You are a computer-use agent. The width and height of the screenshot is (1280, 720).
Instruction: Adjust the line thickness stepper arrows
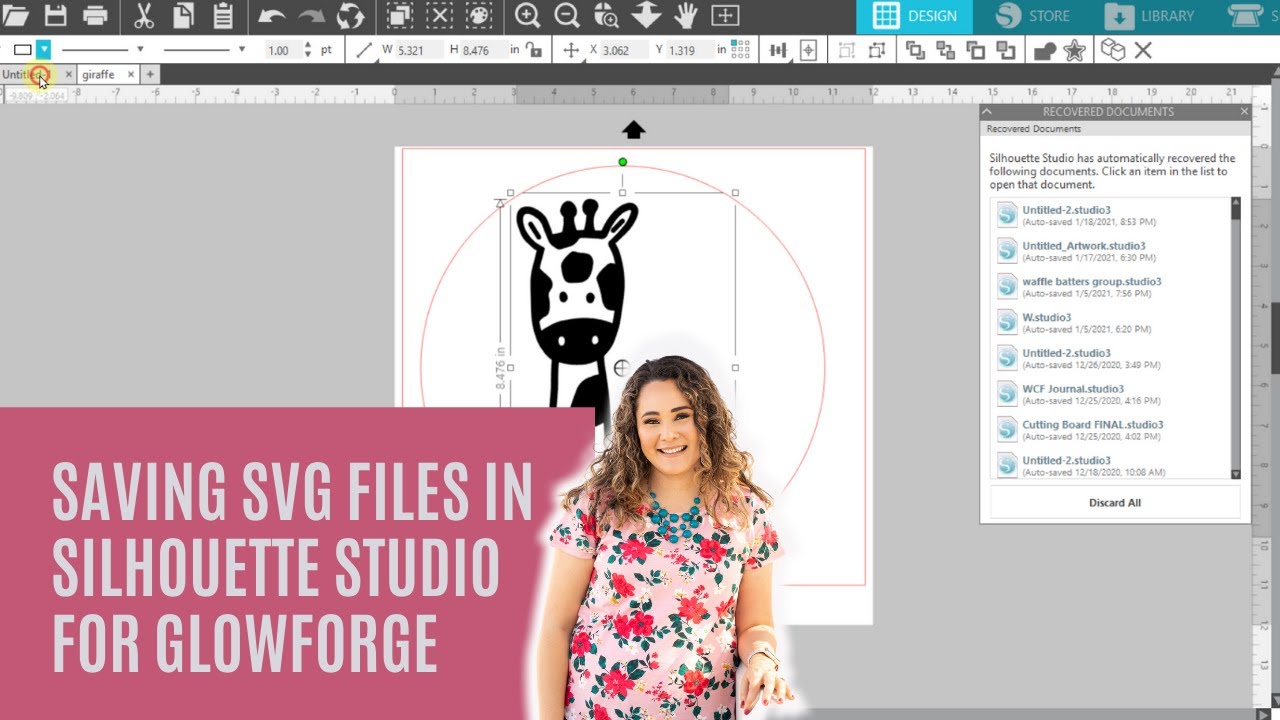(307, 49)
